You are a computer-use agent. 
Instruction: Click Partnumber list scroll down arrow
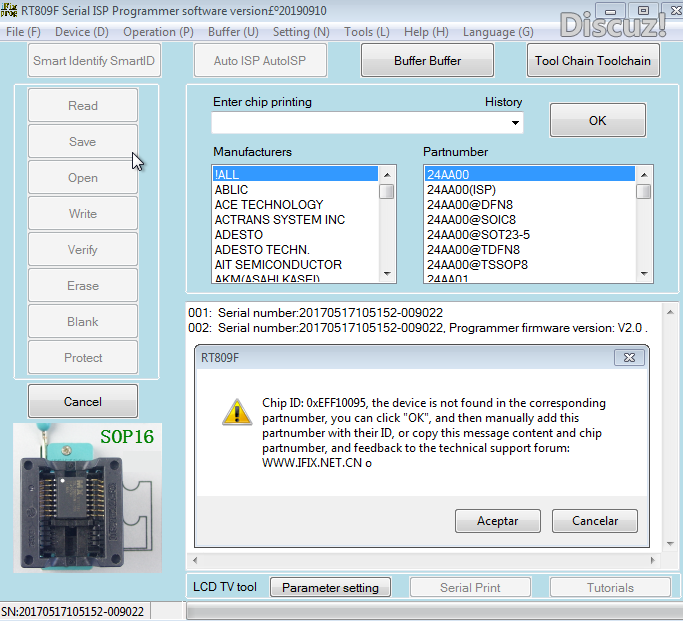[644, 273]
